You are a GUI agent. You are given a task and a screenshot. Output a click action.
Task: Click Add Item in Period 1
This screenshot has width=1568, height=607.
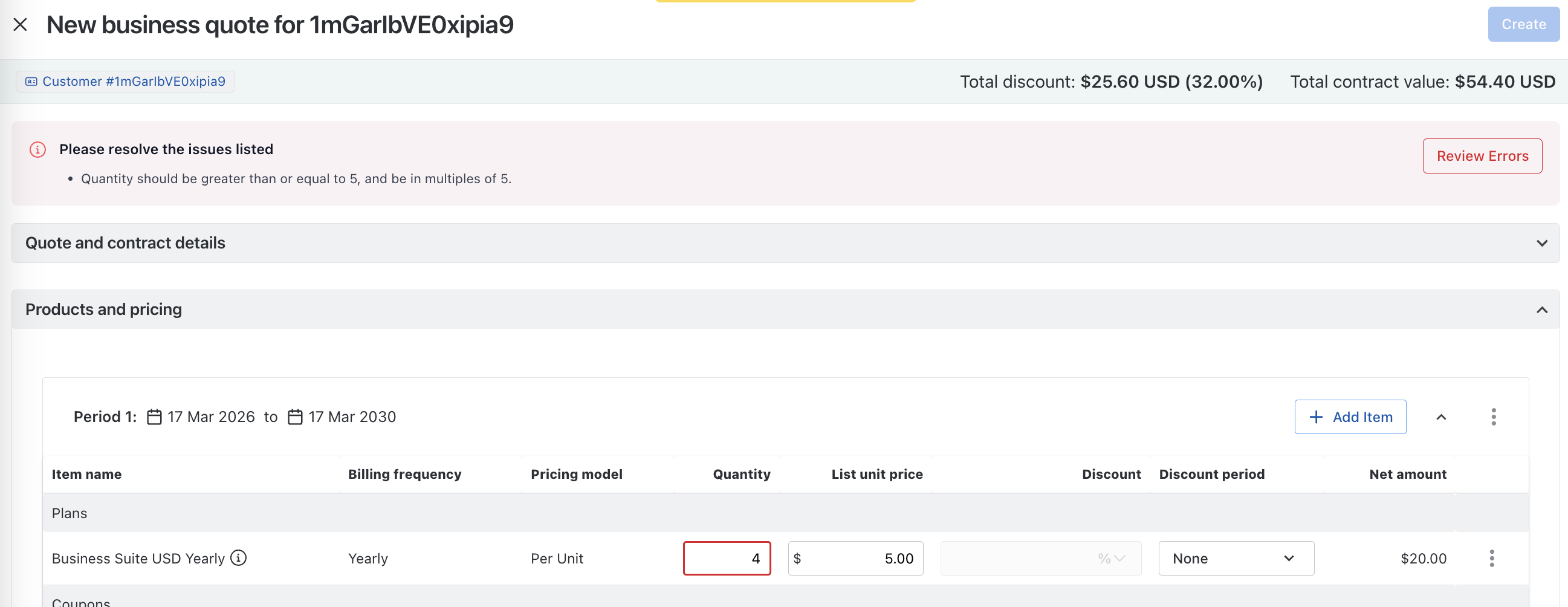pyautogui.click(x=1349, y=417)
